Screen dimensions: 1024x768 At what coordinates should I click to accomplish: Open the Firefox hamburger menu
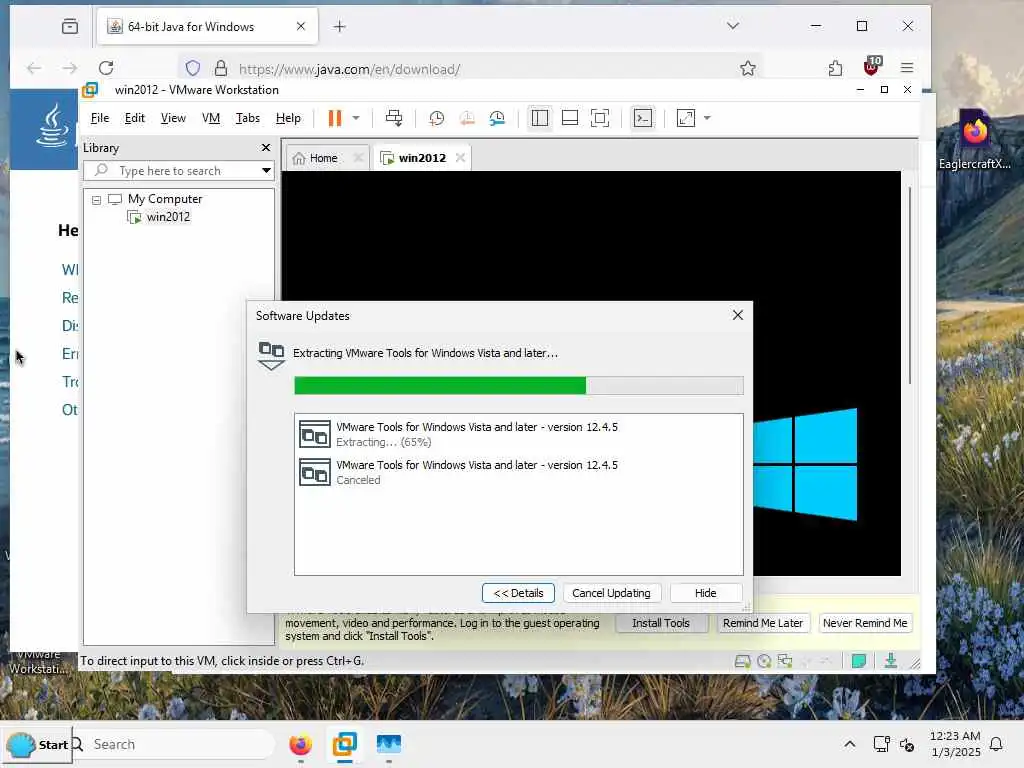click(x=906, y=68)
